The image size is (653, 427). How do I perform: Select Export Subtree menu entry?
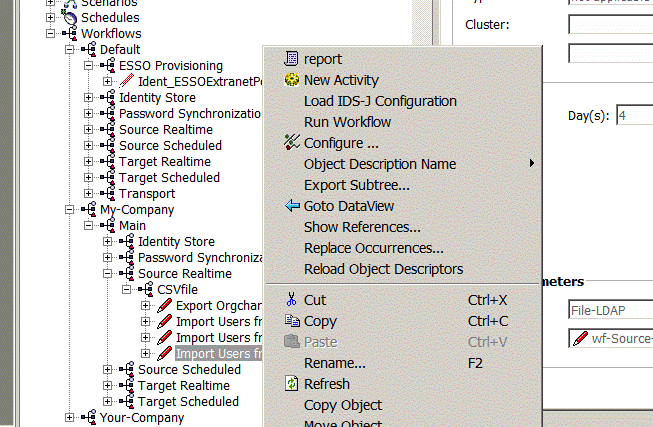[x=356, y=185]
